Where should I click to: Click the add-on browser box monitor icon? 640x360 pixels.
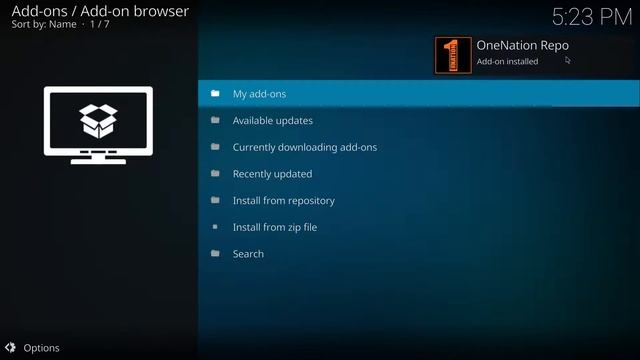click(x=98, y=125)
